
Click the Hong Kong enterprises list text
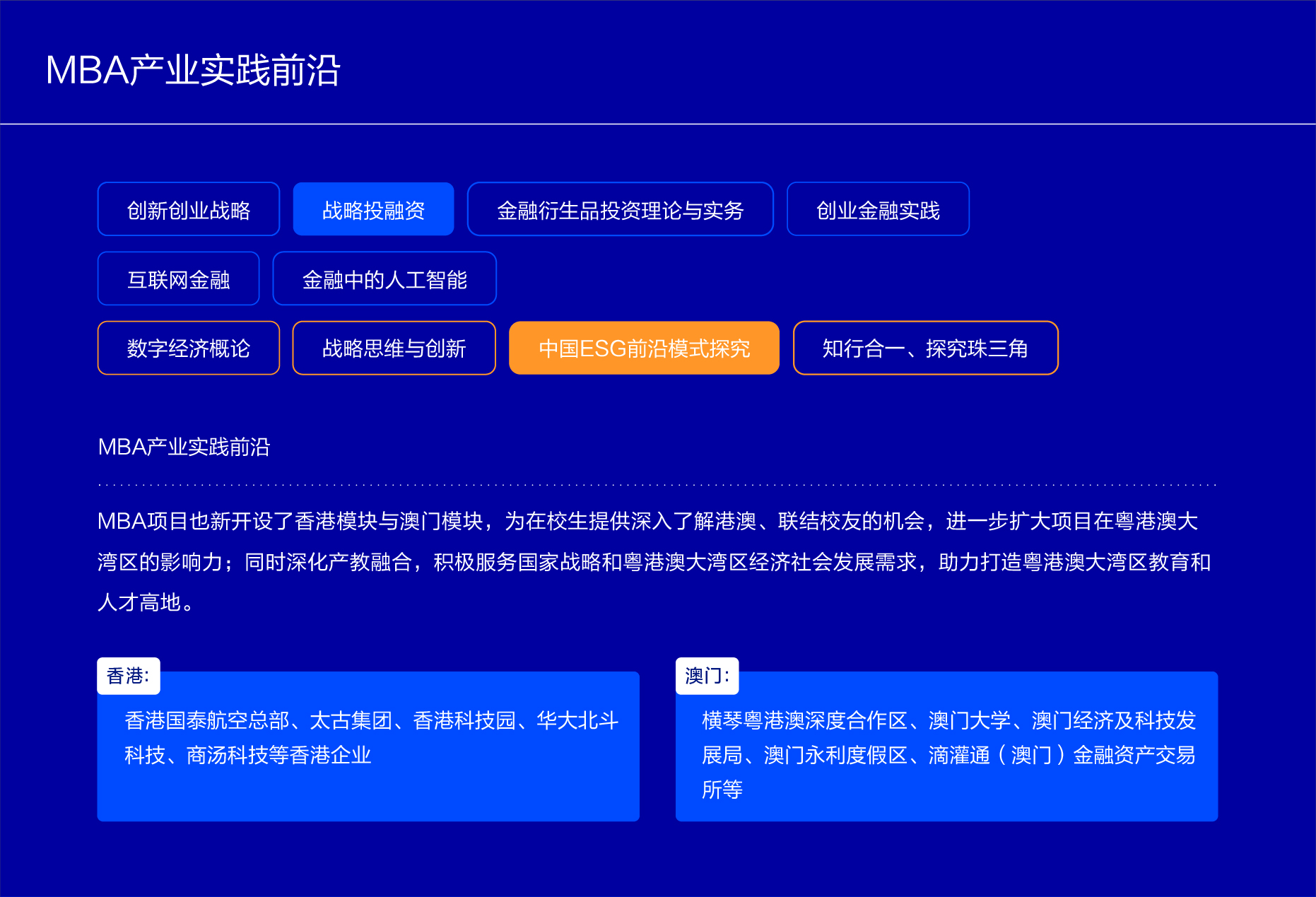click(x=371, y=738)
